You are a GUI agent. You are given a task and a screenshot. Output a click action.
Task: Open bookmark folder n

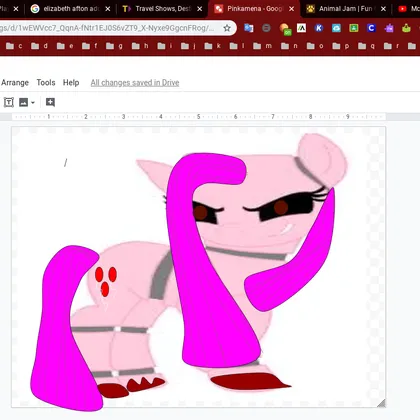point(289,46)
